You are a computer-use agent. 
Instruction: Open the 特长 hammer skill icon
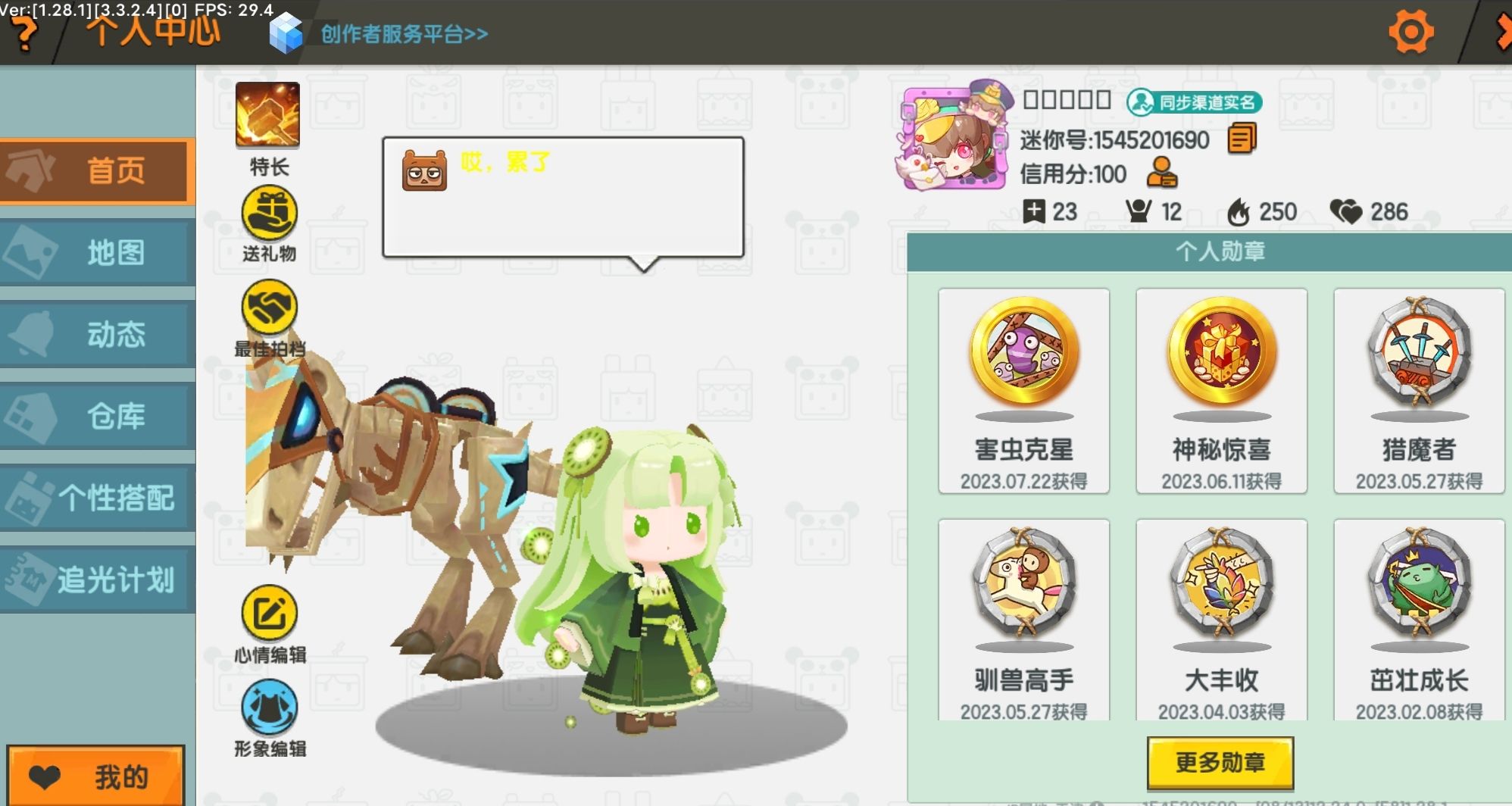point(267,114)
